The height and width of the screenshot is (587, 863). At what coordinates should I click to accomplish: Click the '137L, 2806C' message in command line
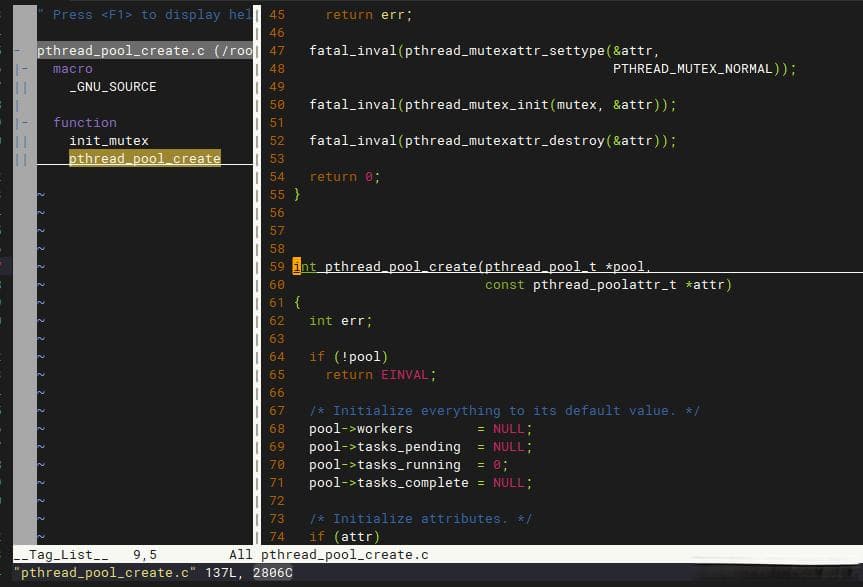pyautogui.click(x=249, y=573)
